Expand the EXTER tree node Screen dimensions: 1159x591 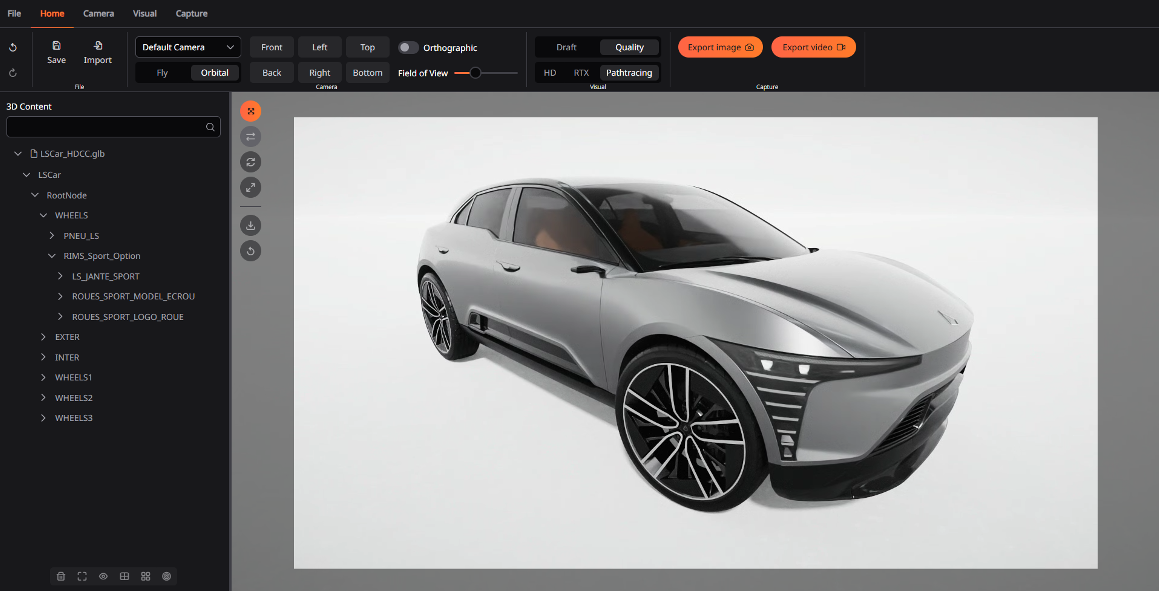[43, 337]
